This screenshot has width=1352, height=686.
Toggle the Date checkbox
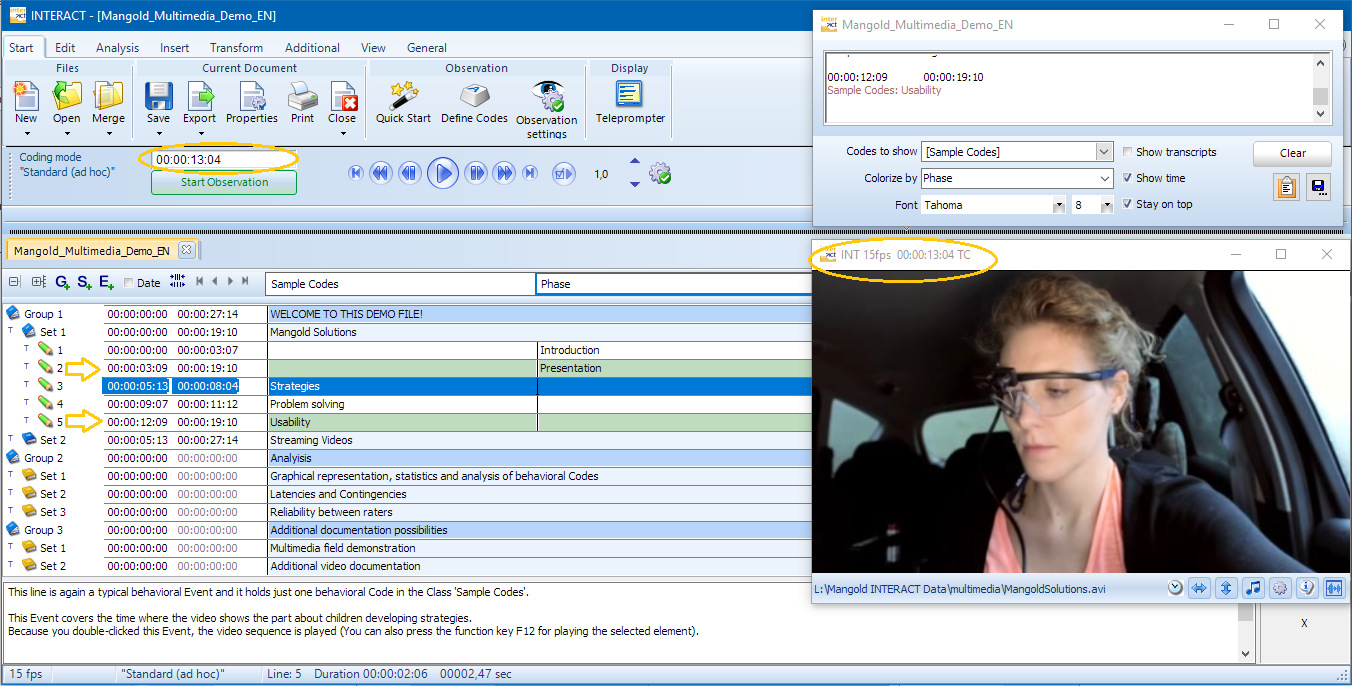[x=129, y=283]
